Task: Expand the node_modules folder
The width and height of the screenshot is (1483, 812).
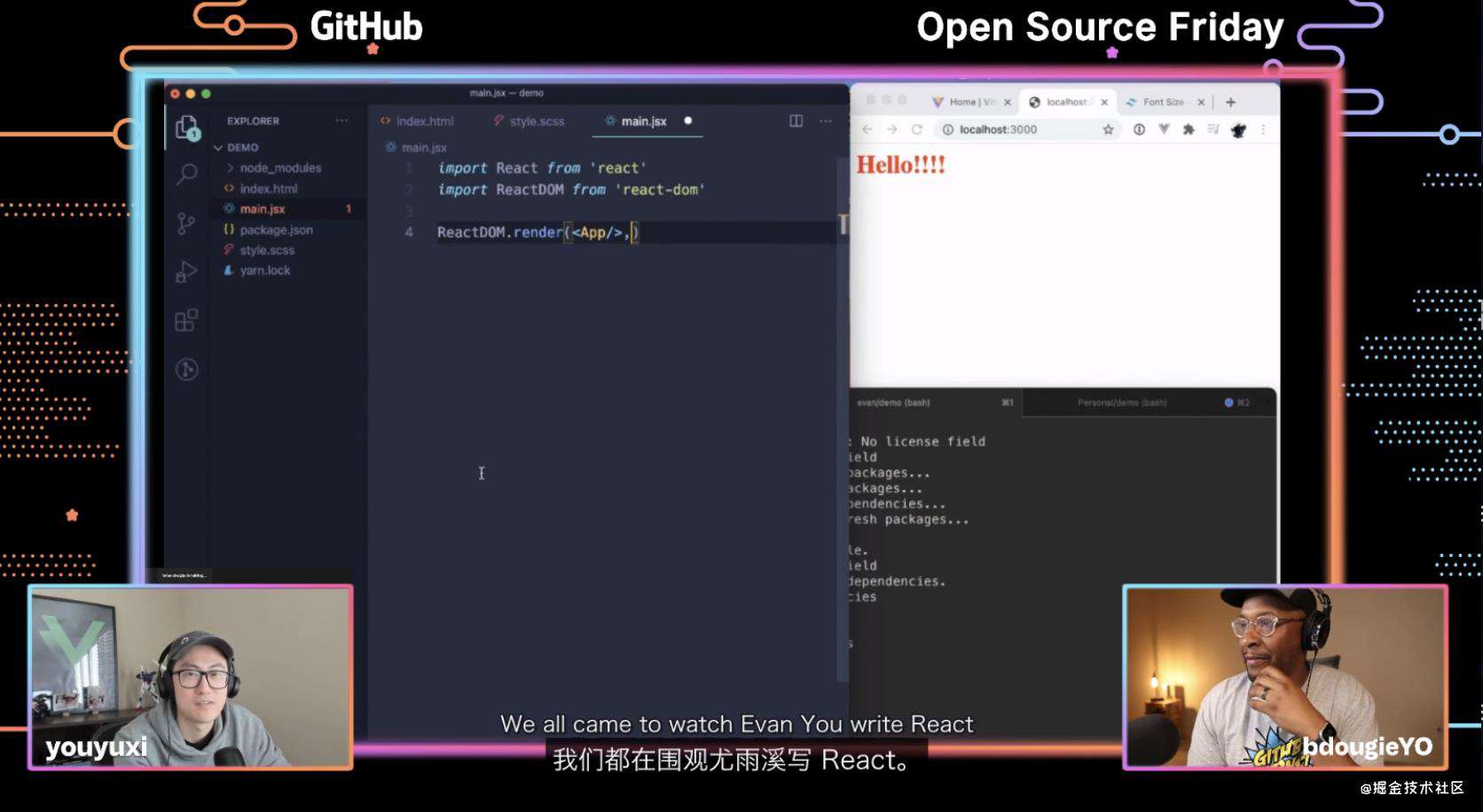Action: click(x=280, y=168)
